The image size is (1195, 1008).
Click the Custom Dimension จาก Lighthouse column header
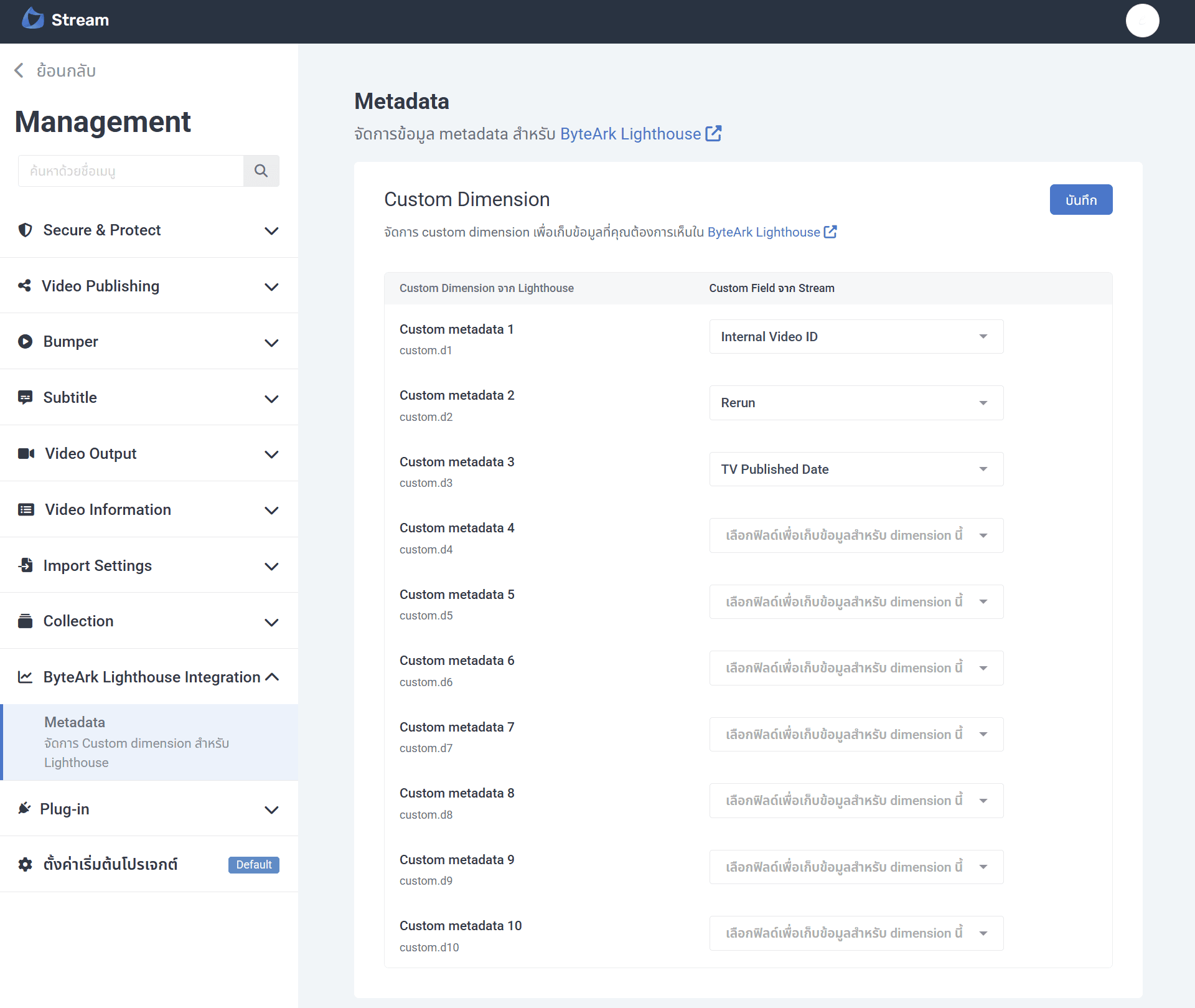pyautogui.click(x=487, y=288)
